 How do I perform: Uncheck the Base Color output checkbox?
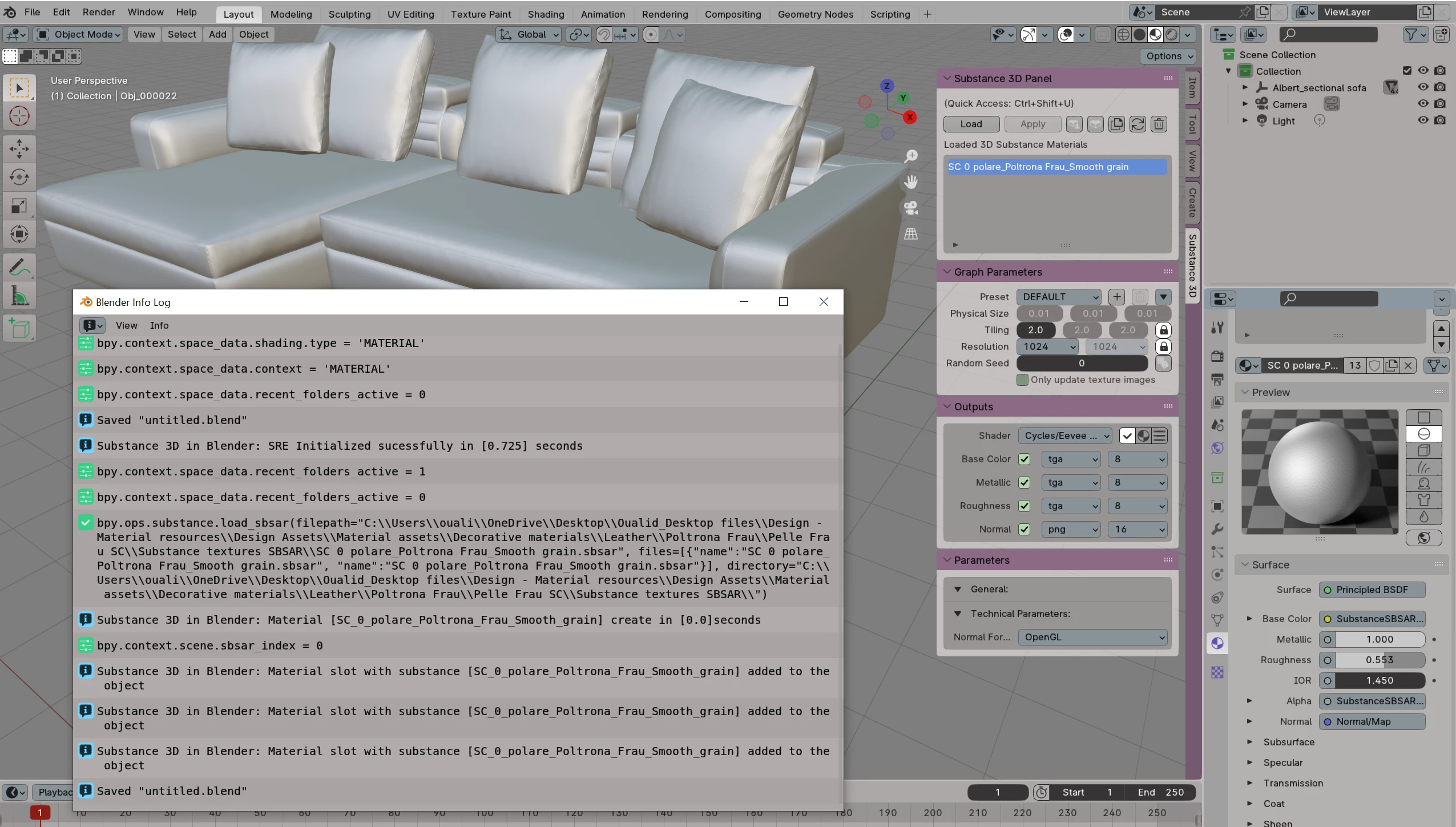1025,459
